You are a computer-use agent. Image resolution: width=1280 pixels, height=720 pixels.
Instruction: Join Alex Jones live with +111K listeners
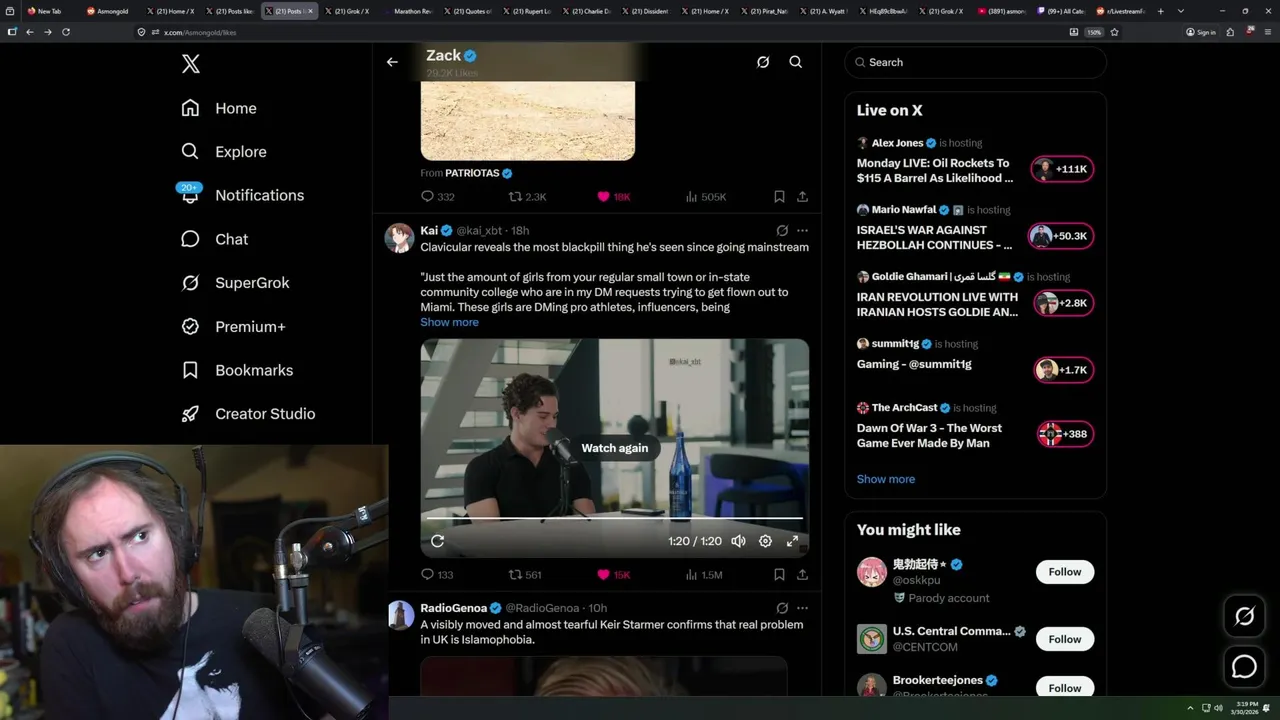[x=1063, y=169]
